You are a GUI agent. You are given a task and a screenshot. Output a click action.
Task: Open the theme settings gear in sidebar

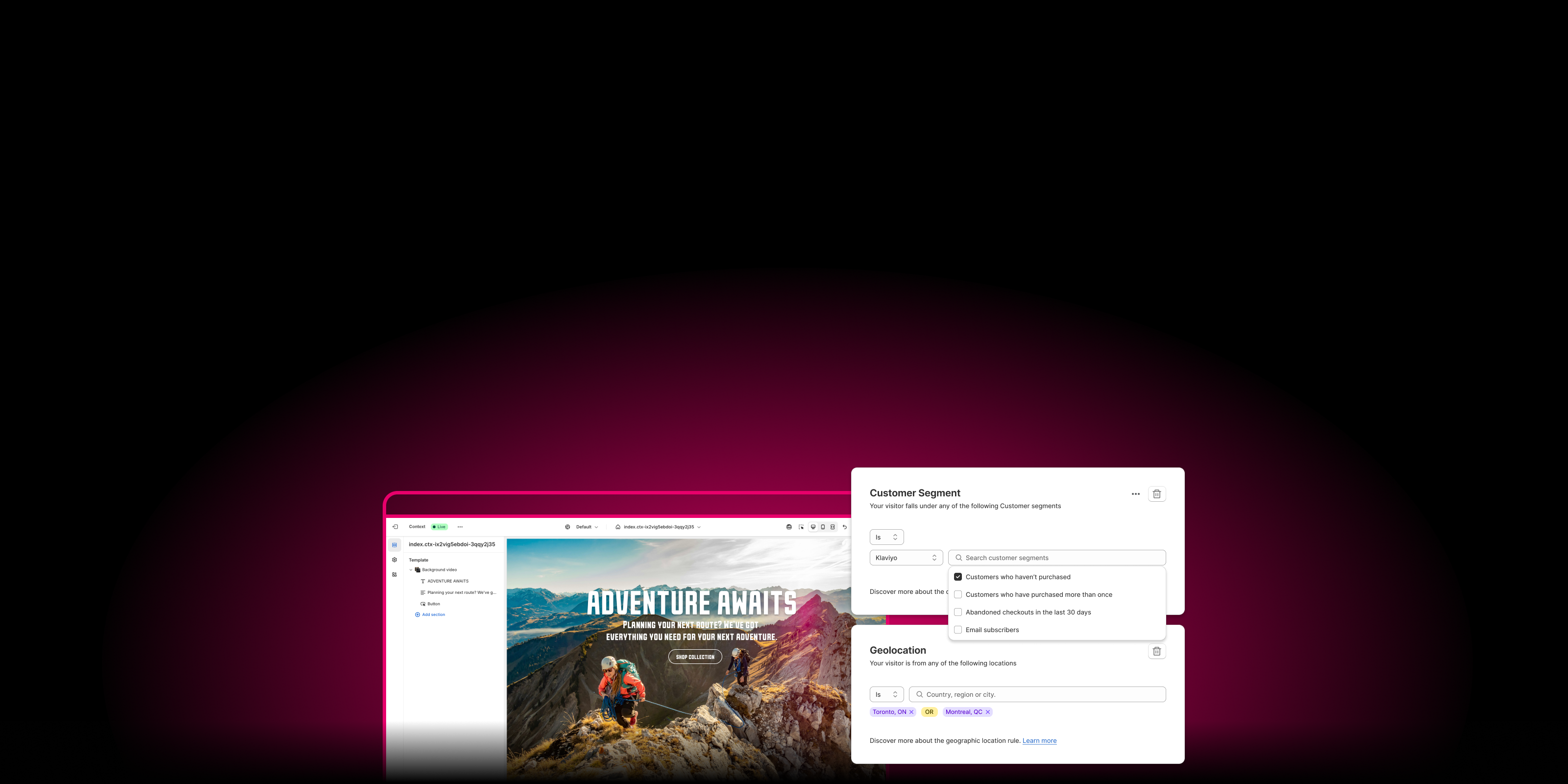coord(394,560)
